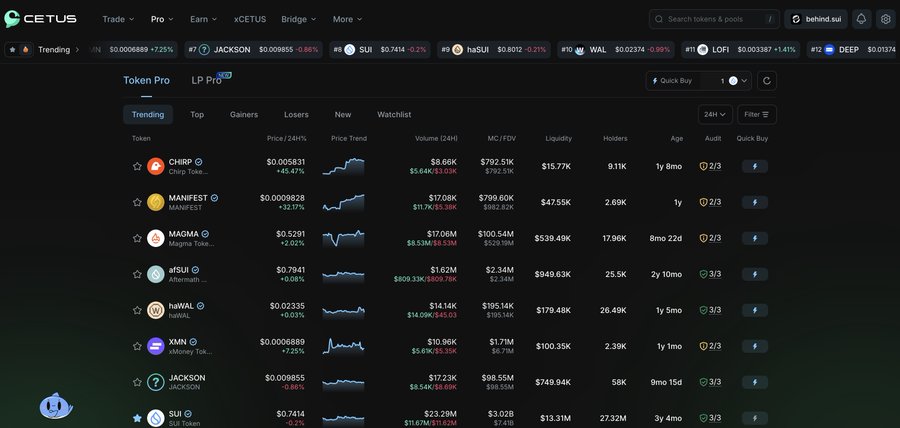The width and height of the screenshot is (900, 428).
Task: Quick buy CHIRP with lightning button
Action: pyautogui.click(x=755, y=166)
